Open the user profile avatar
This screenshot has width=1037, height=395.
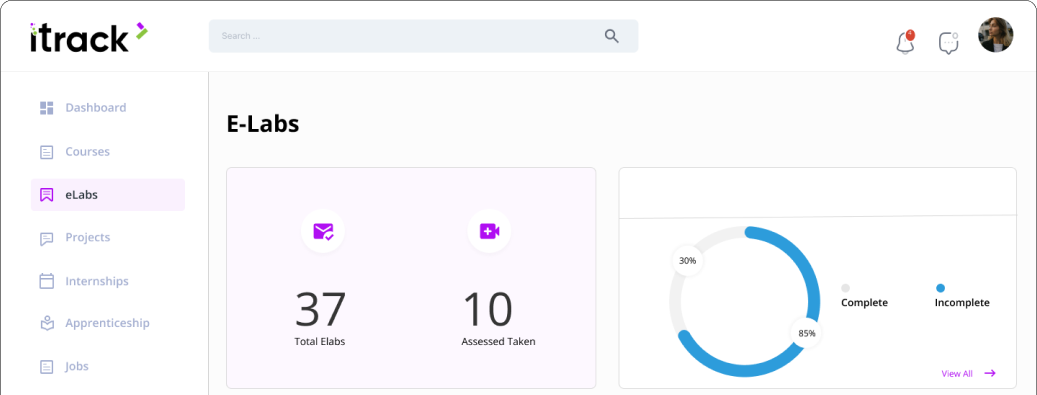(995, 35)
